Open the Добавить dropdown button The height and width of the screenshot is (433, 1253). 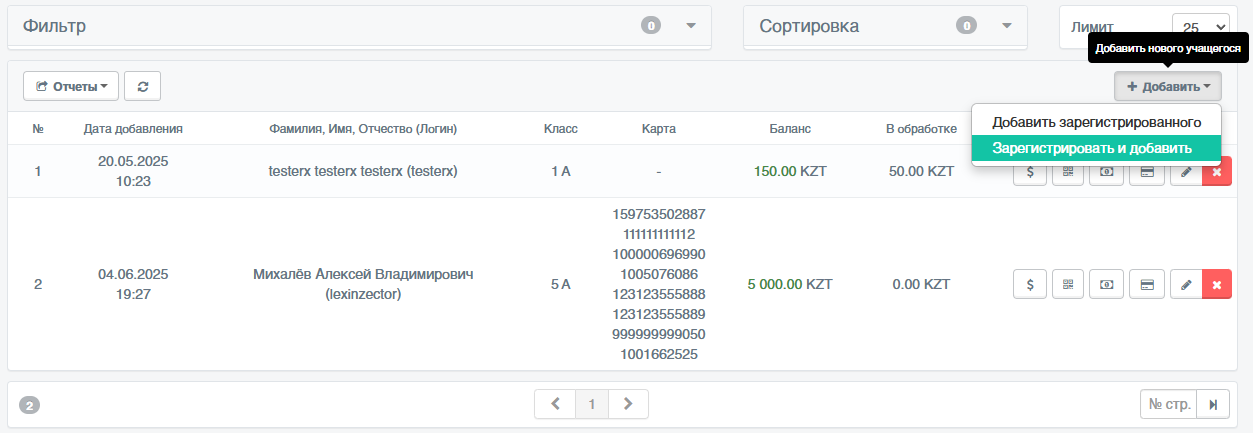(1168, 87)
